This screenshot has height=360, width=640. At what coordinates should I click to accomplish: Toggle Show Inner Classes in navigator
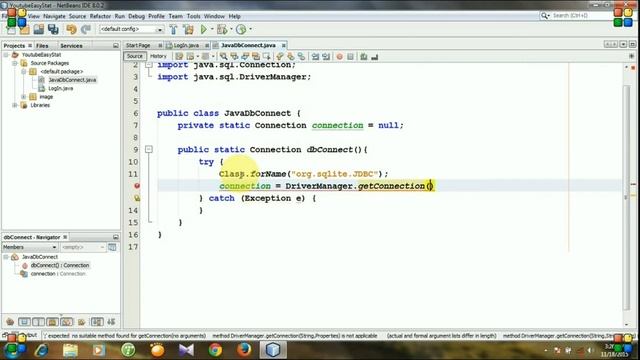click(x=67, y=322)
